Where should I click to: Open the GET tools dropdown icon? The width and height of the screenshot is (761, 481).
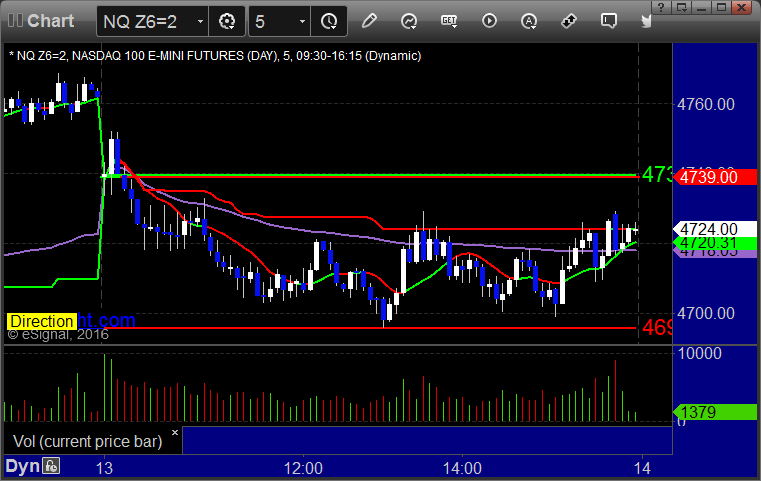[x=449, y=21]
